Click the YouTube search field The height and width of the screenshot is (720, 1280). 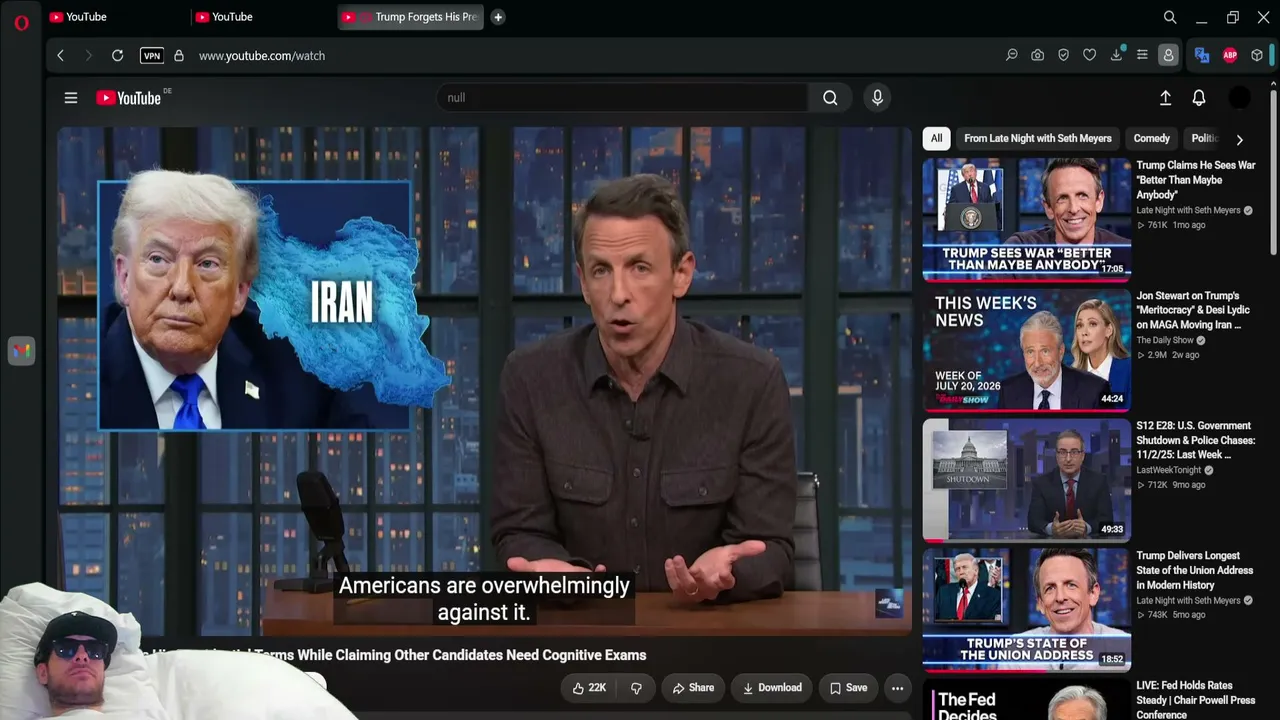622,98
